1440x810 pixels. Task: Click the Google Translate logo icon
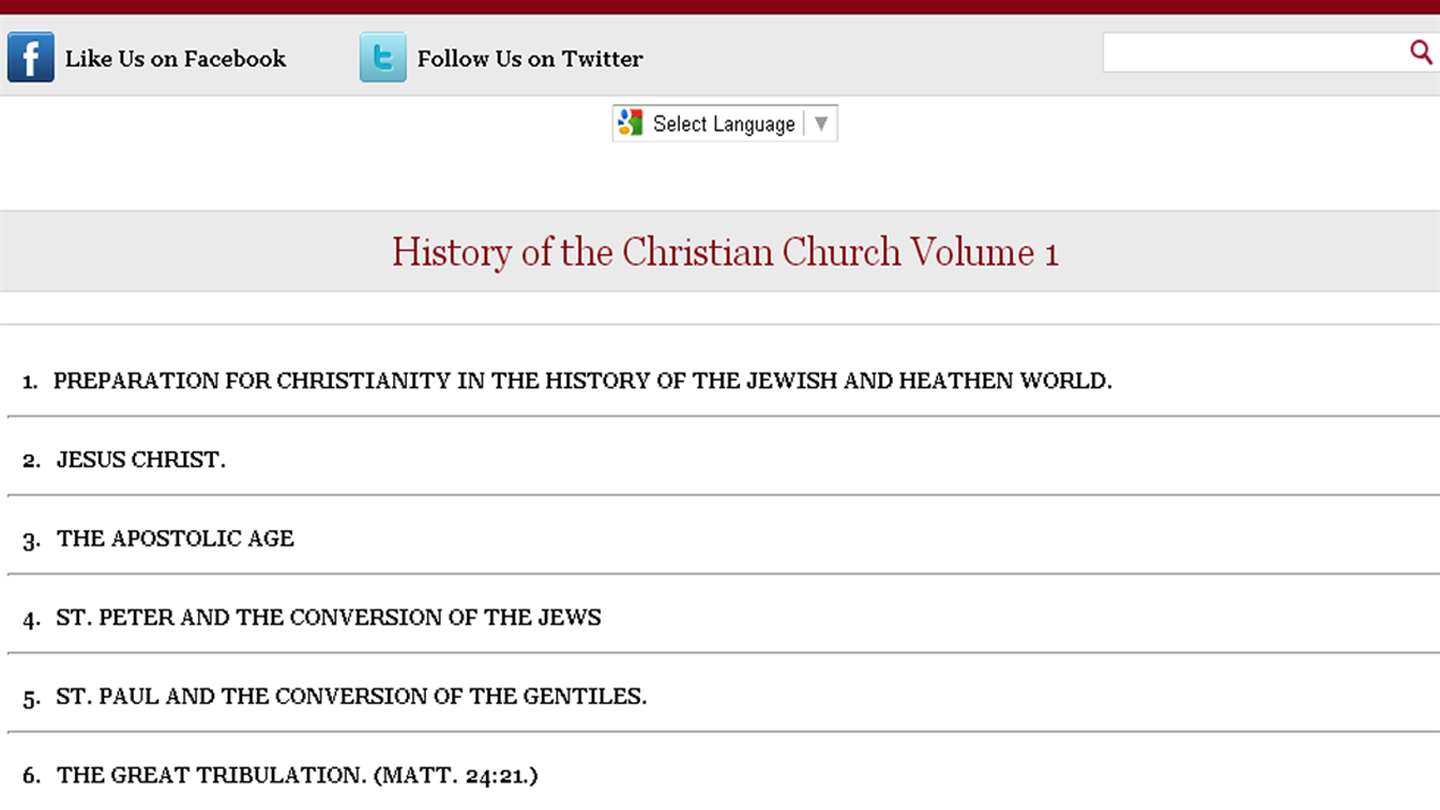point(630,123)
